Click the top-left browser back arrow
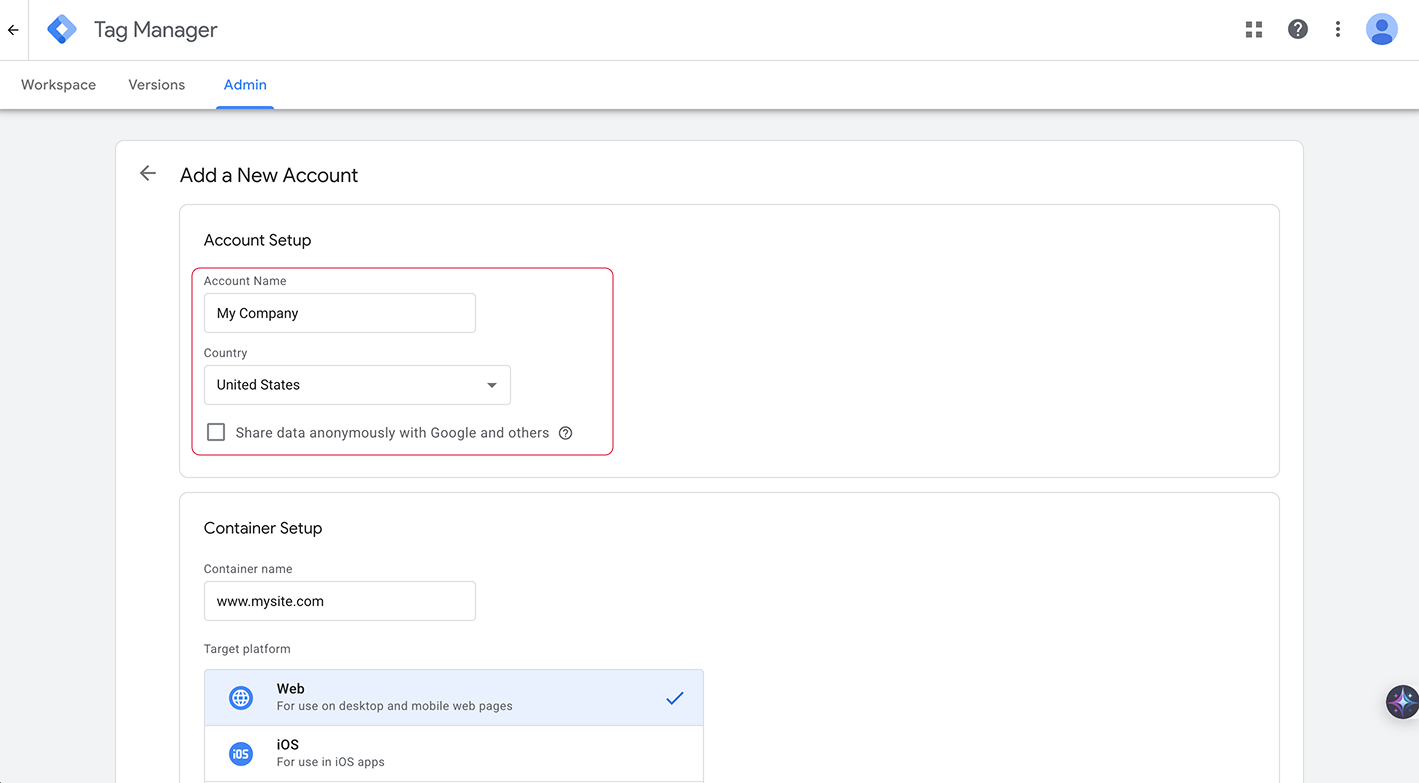Viewport: 1419px width, 783px height. click(x=13, y=30)
